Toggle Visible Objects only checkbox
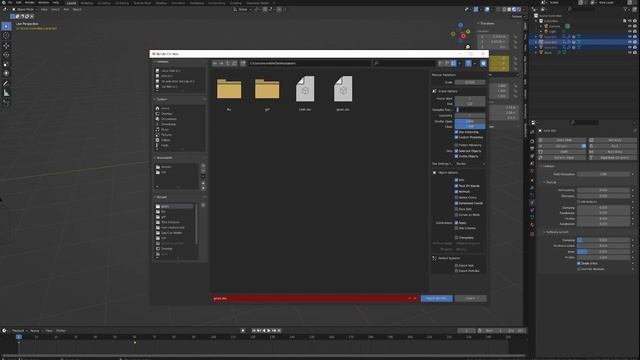The image size is (640, 360). (456, 156)
